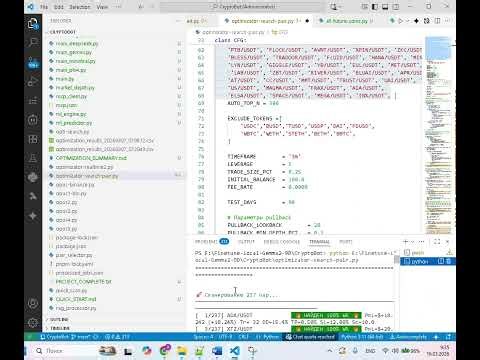Switch to the all-futures py editor tab
The image size is (480, 360).
[347, 21]
